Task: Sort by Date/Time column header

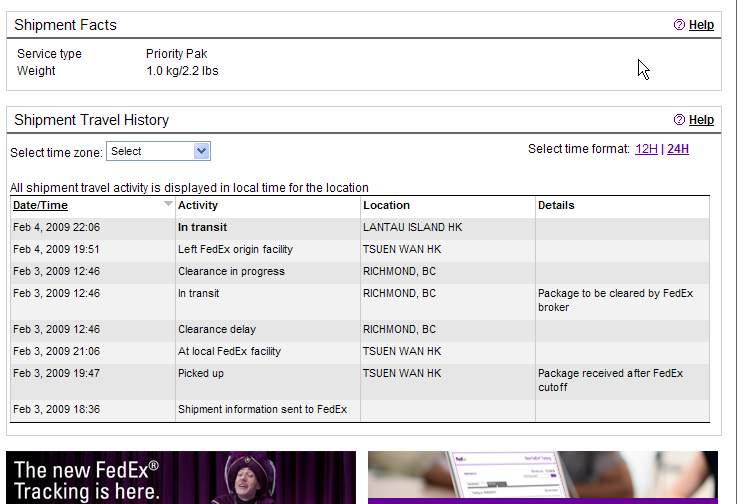Action: click(40, 205)
